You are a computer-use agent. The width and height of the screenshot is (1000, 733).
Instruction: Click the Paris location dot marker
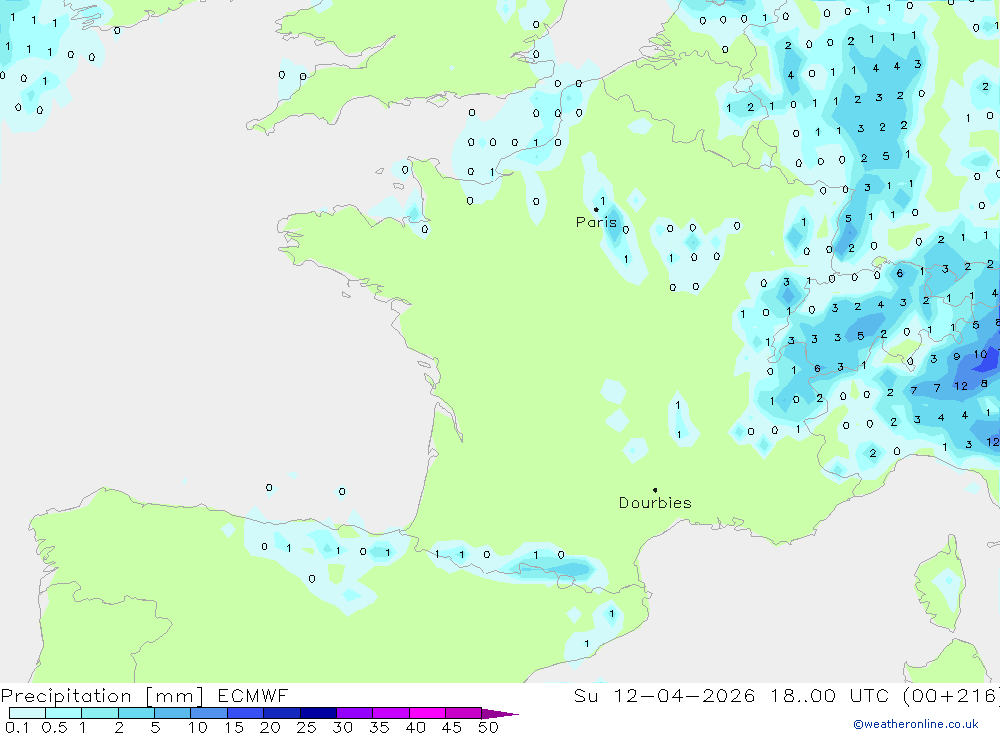pos(596,209)
